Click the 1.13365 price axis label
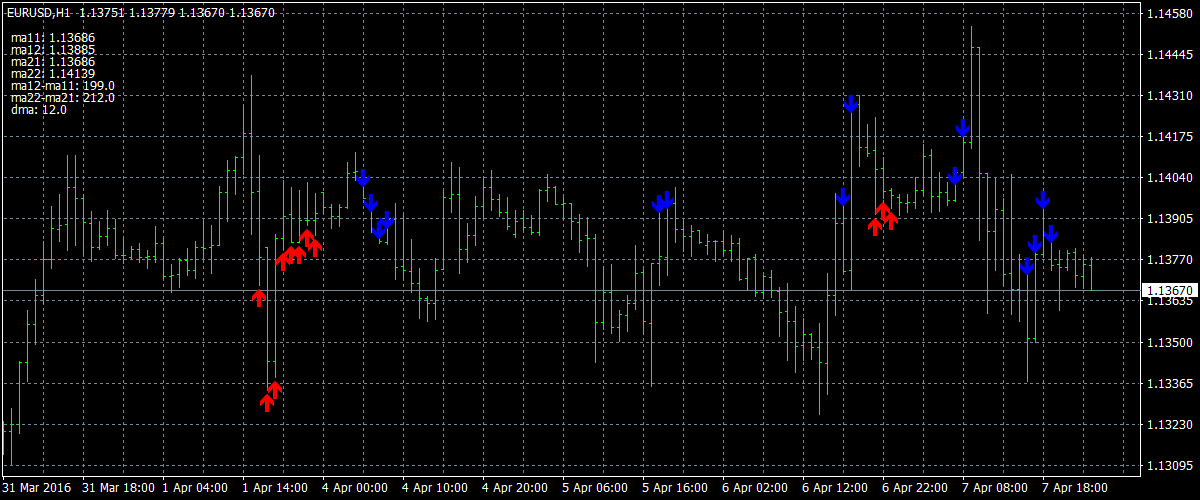1200x500 pixels. 1168,384
